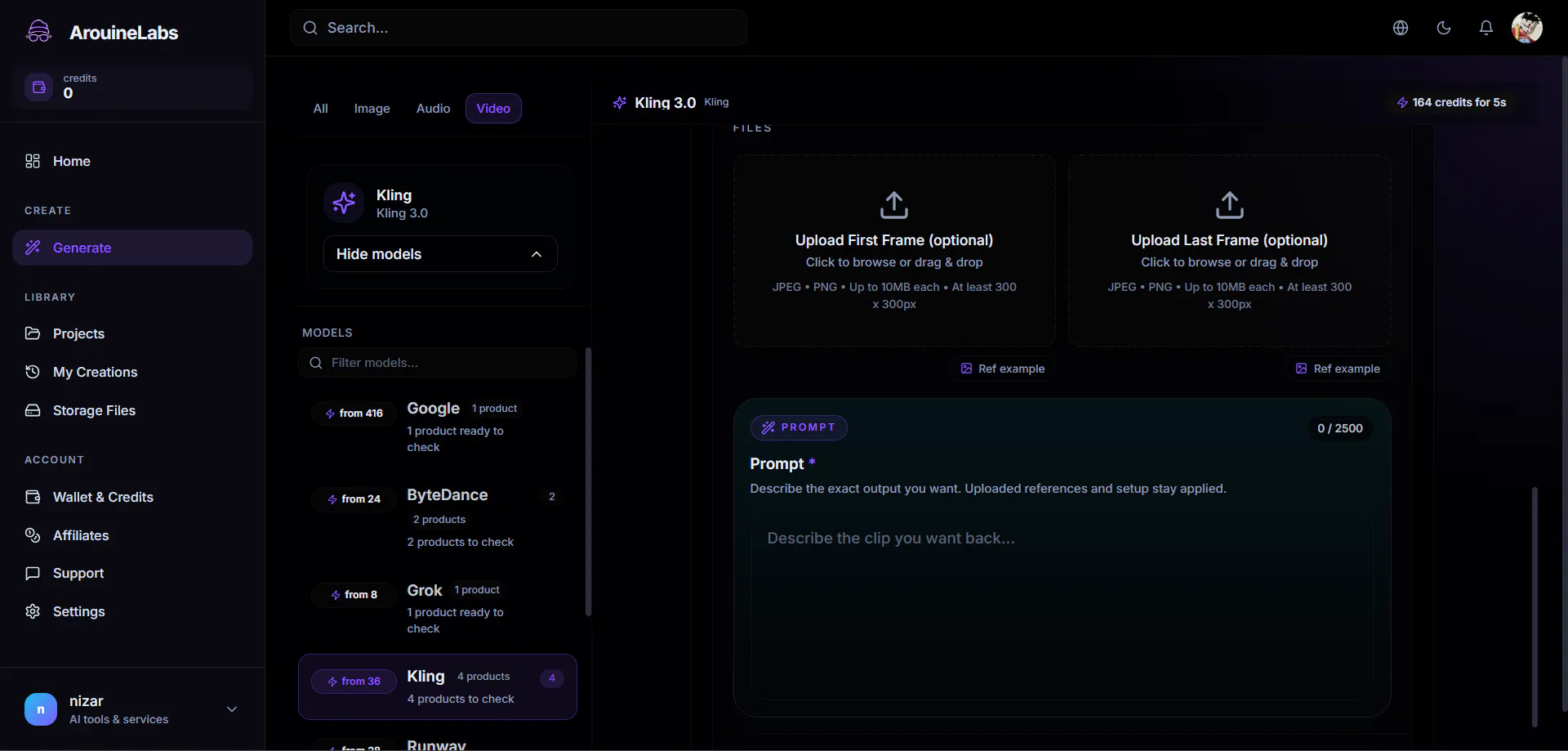This screenshot has height=751, width=1568.
Task: Focus the top Search field
Action: [x=519, y=28]
